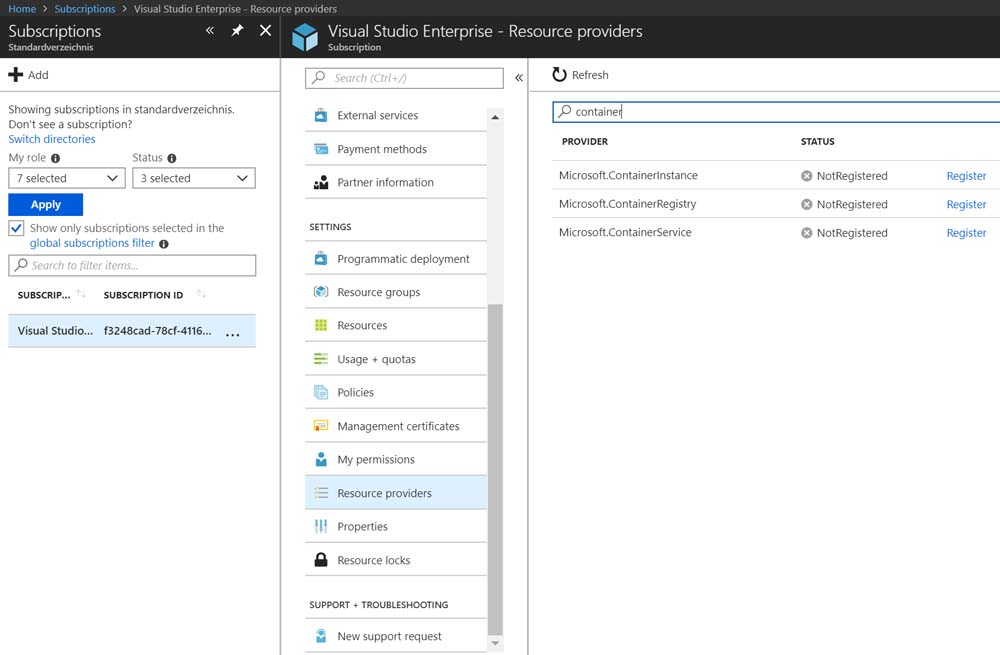Open the Status 3 selected dropdown
Screen dimensions: 1000x655
[x=193, y=178]
